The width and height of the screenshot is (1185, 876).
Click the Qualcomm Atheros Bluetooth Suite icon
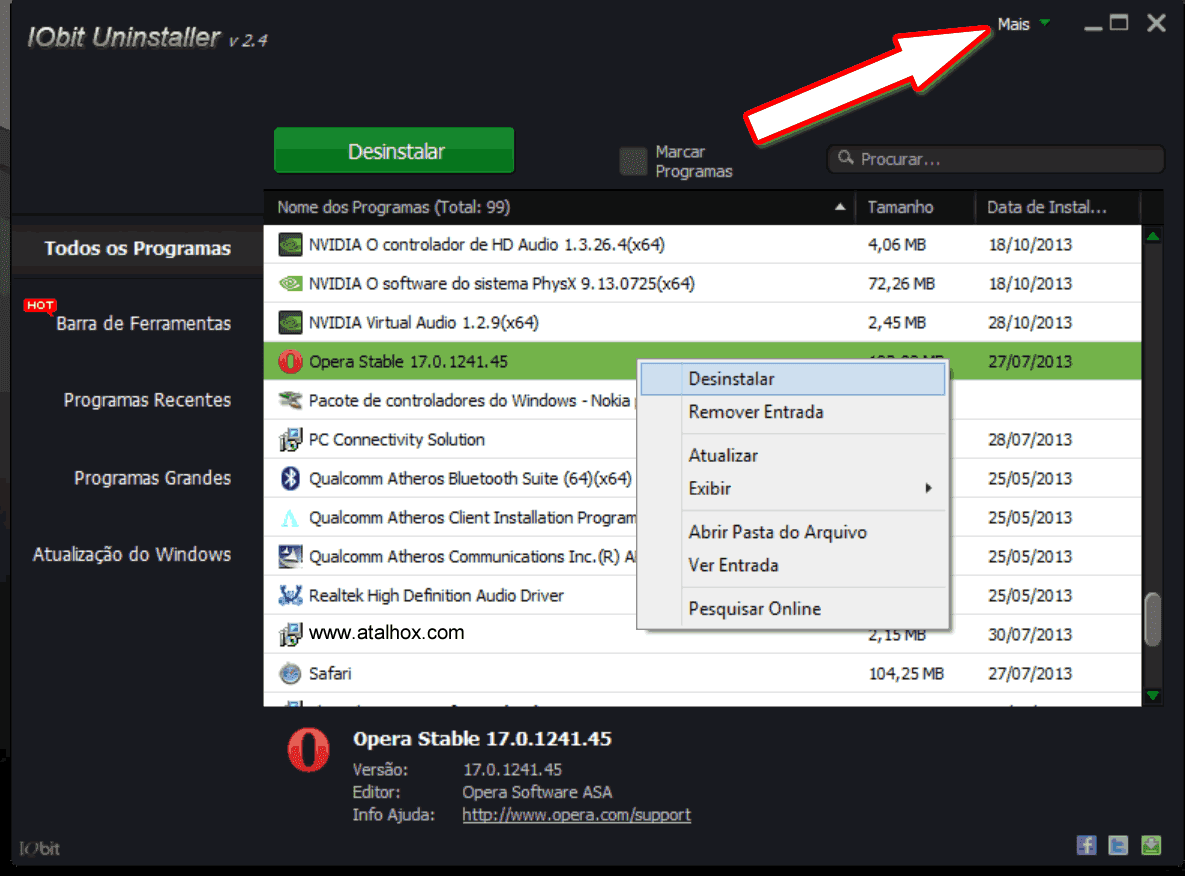(289, 478)
